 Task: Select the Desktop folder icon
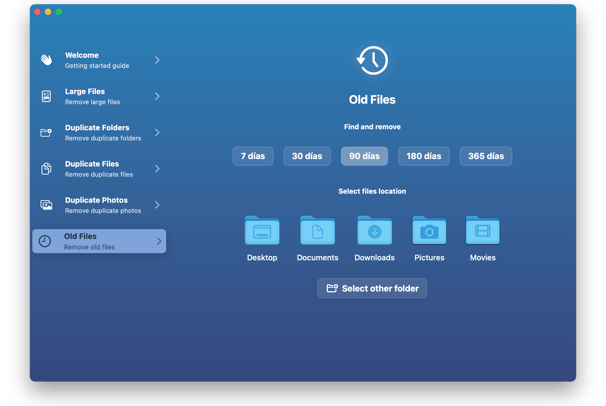coord(262,230)
